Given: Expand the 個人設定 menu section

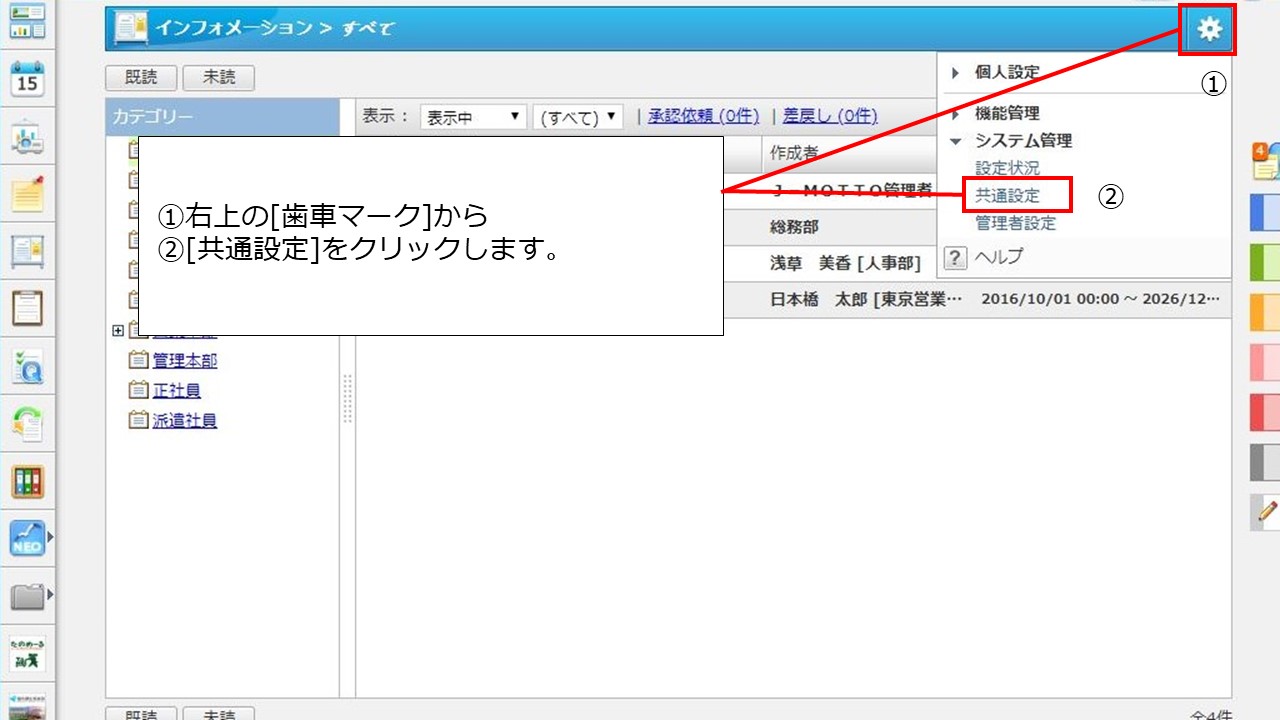Looking at the screenshot, I should tap(1006, 72).
